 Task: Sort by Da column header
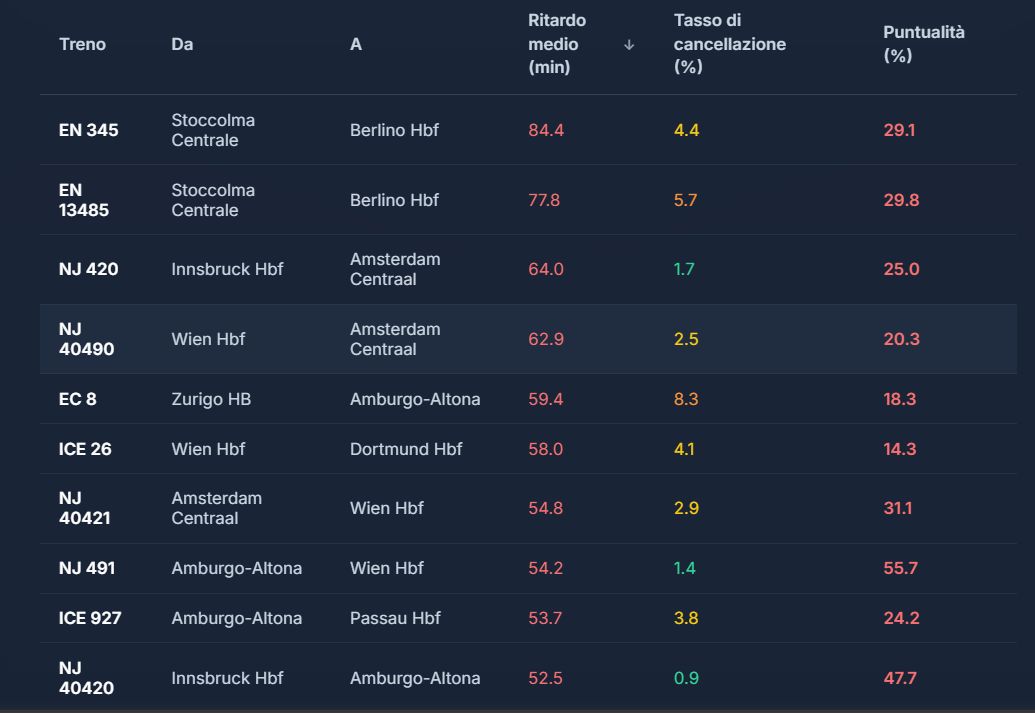pos(182,44)
